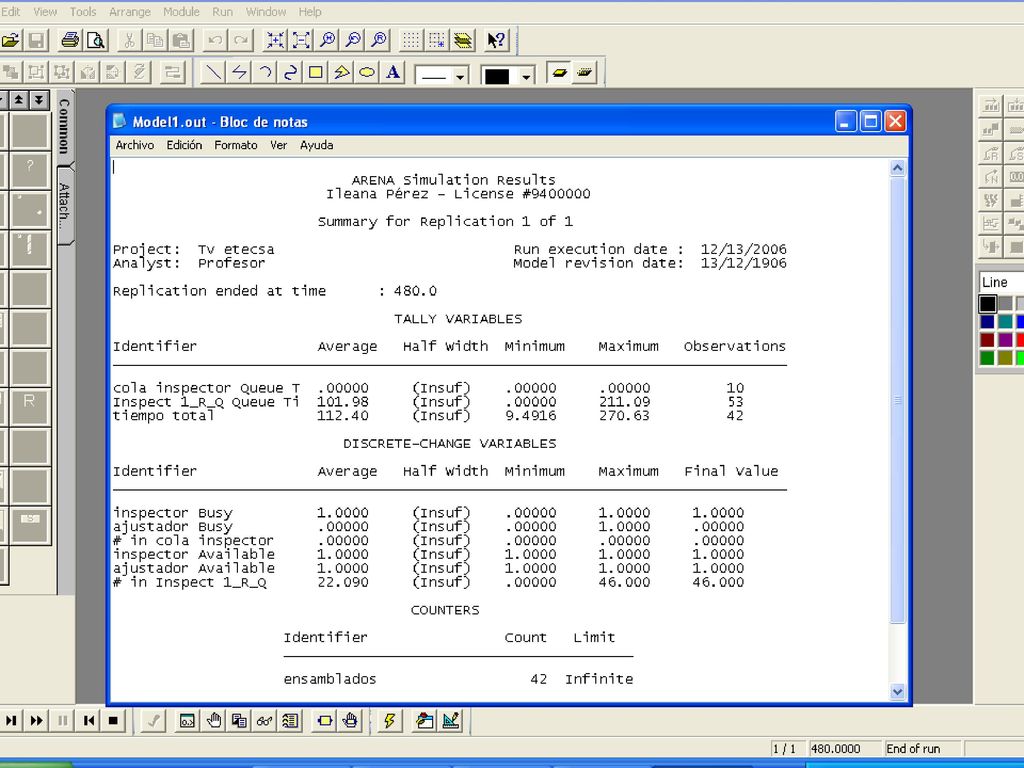
Task: Switch to the Attach... panel tab
Action: point(64,205)
